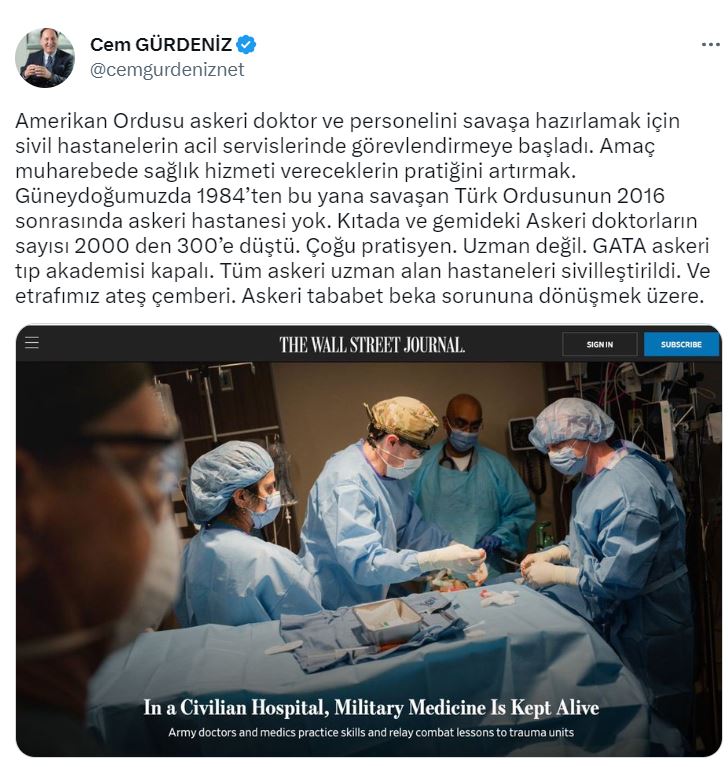728x767 pixels.
Task: Open the WSJ hamburger menu icon
Action: tap(32, 343)
